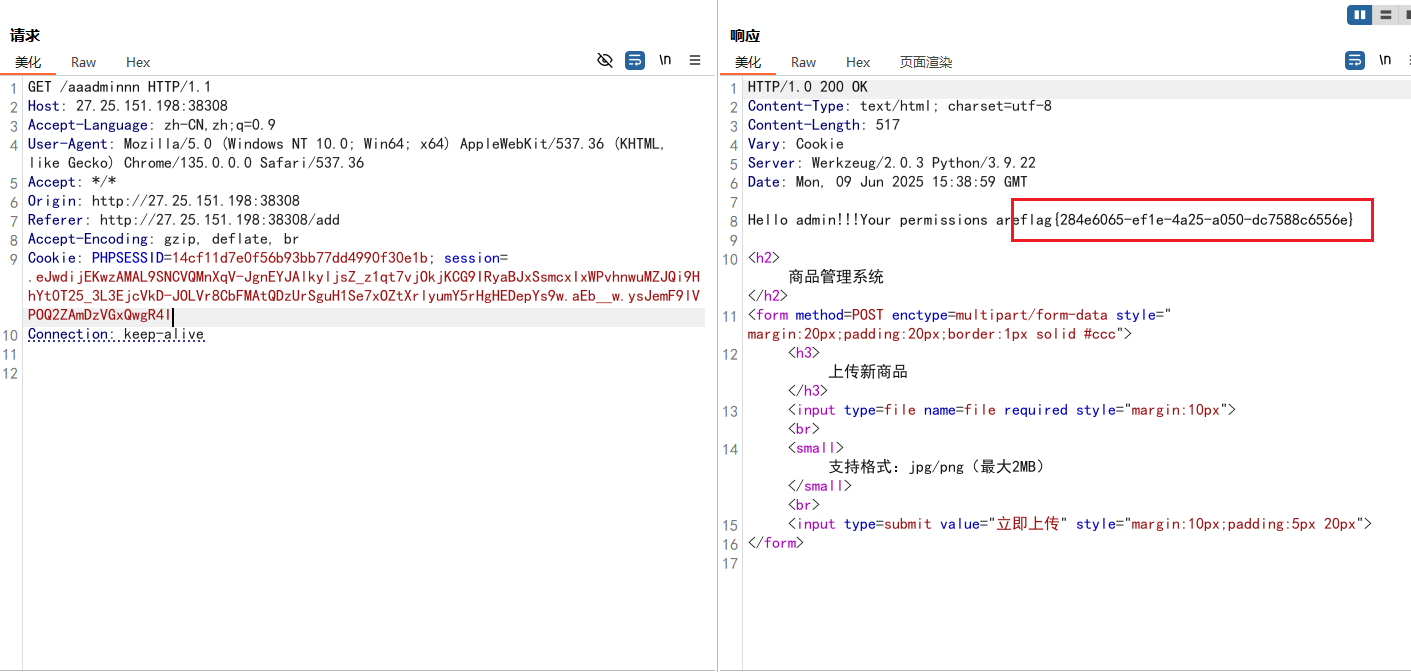Image resolution: width=1411 pixels, height=672 pixels.
Task: Switch response view to Raw tab
Action: (804, 62)
